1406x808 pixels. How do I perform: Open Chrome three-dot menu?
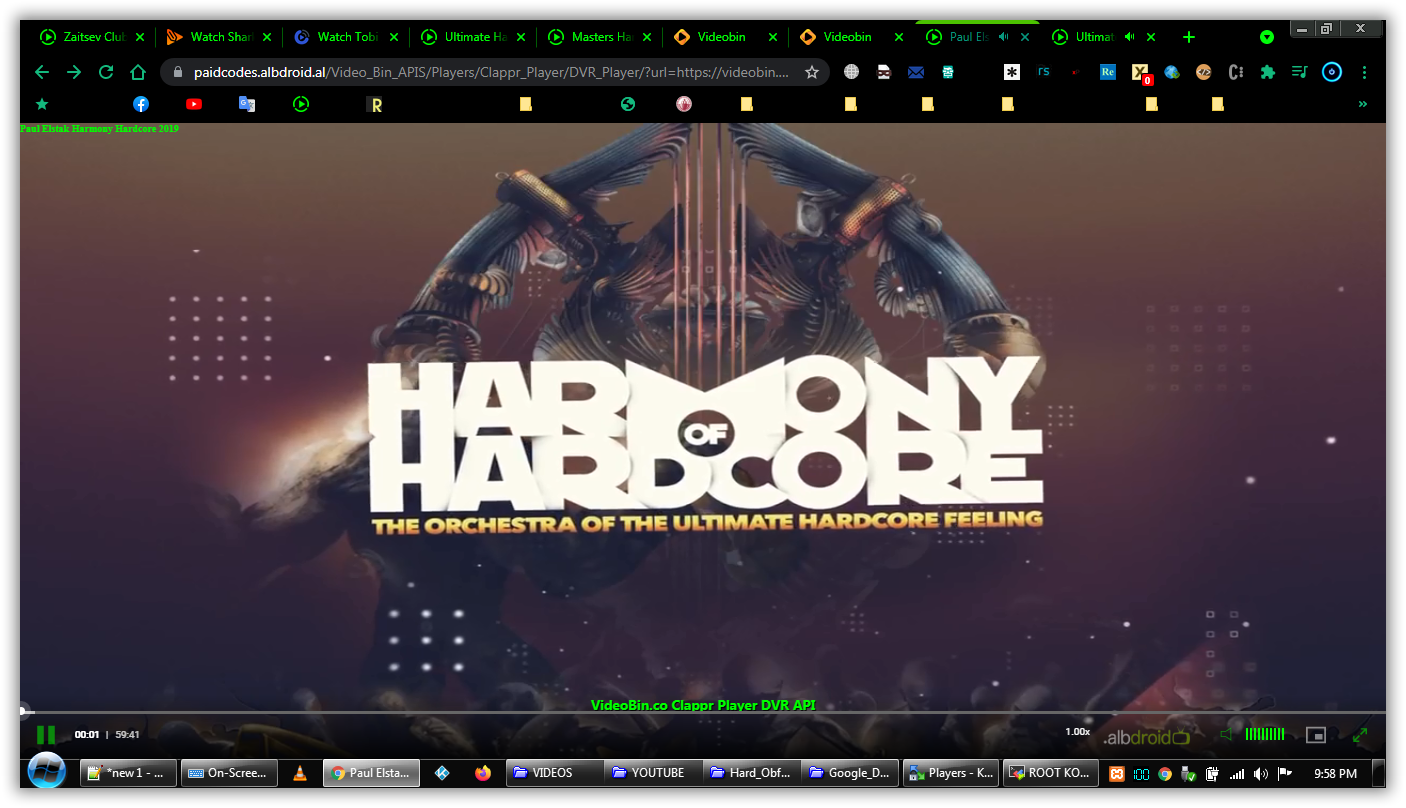click(x=1364, y=72)
